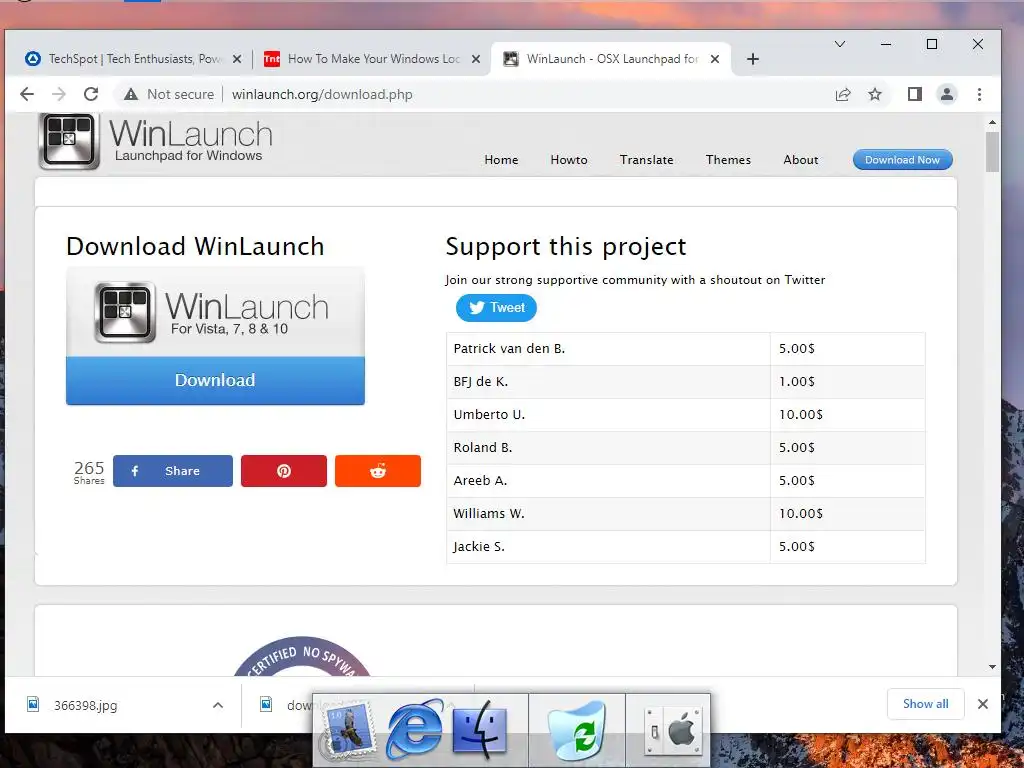
Task: Open the Home menu item
Action: [501, 160]
